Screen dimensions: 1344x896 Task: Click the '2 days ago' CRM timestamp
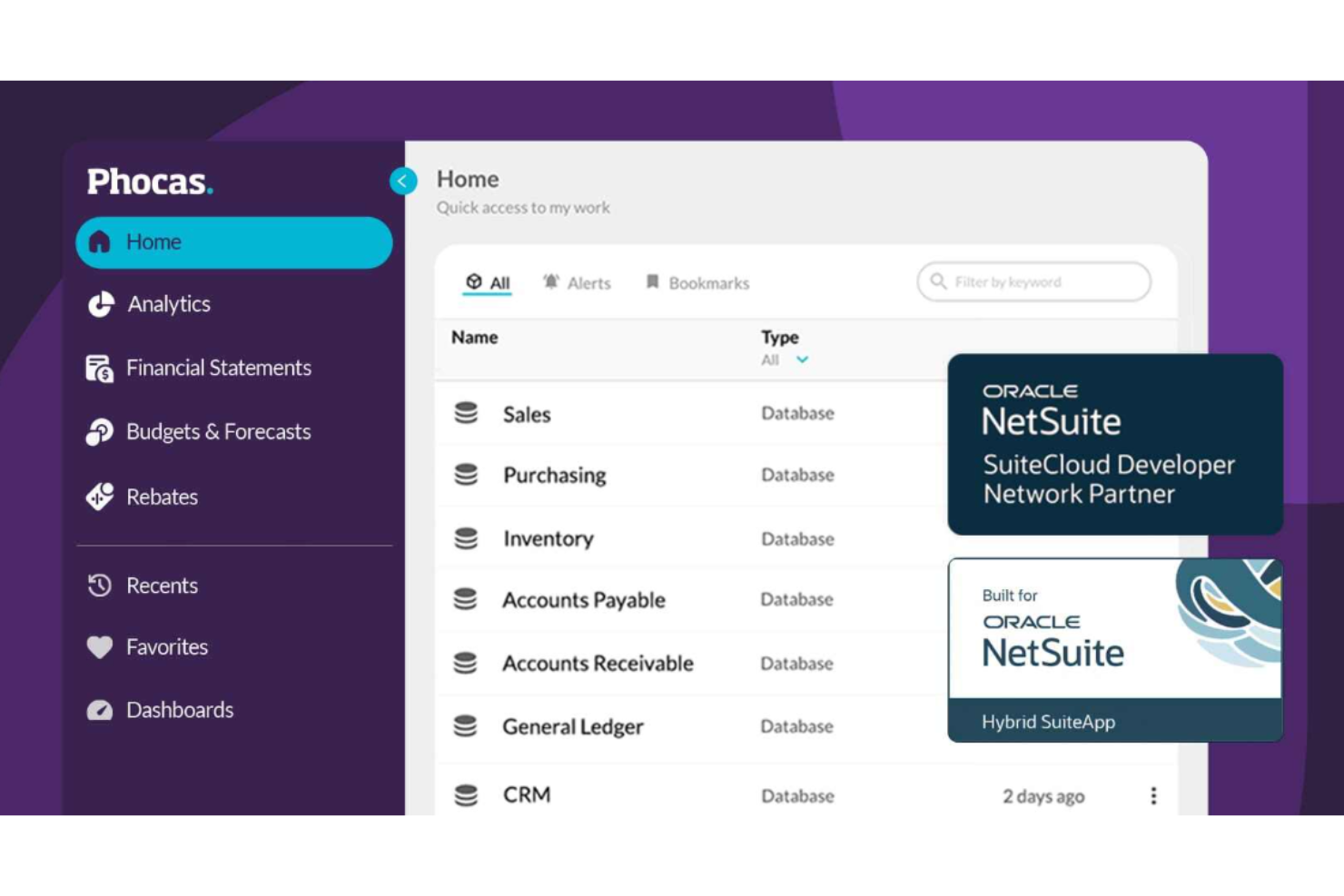click(1043, 796)
